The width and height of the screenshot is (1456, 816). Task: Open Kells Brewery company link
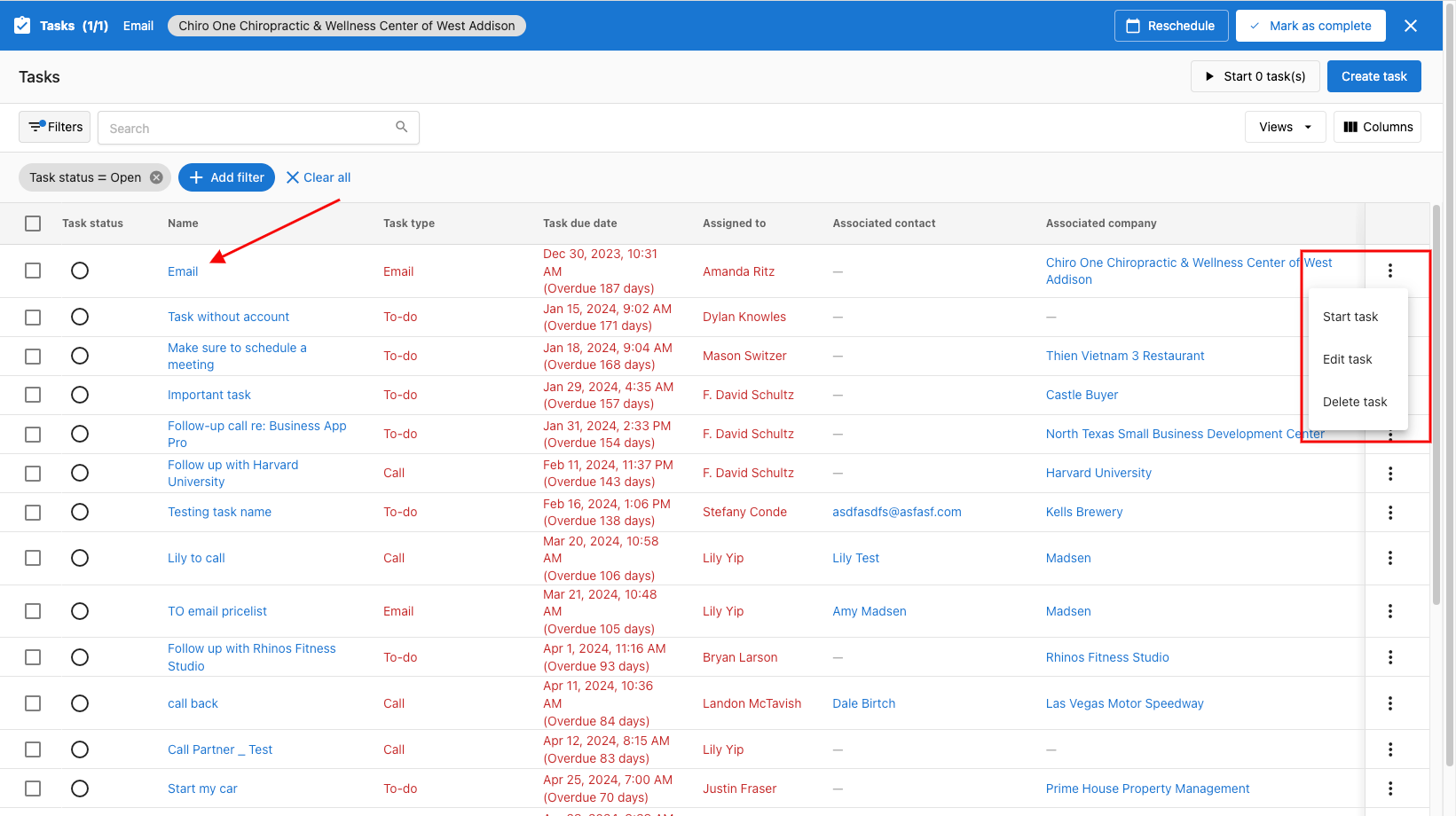(x=1084, y=512)
